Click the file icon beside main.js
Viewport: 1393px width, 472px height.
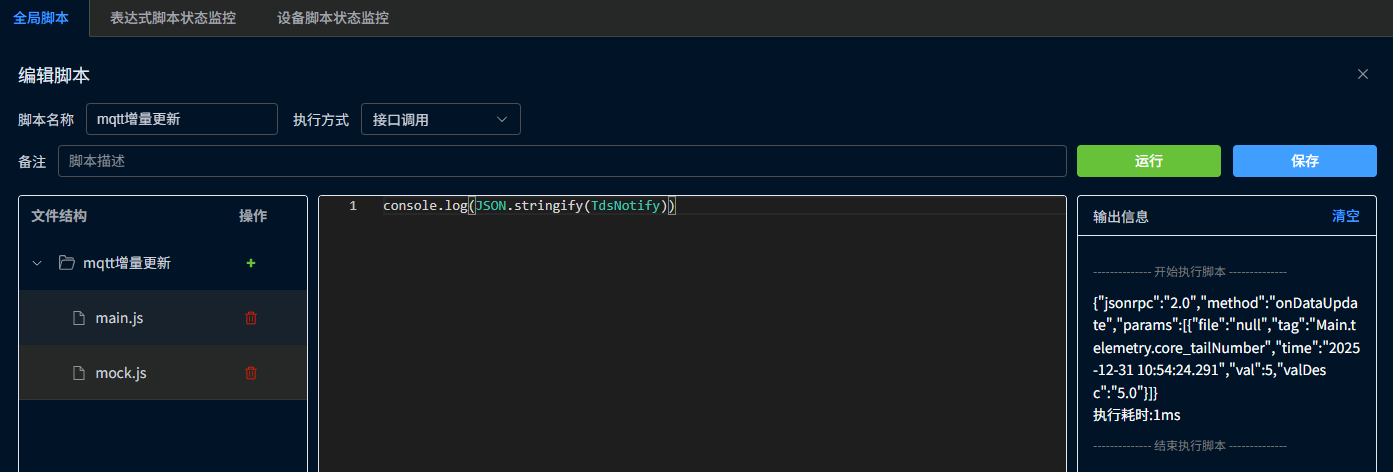(x=79, y=318)
